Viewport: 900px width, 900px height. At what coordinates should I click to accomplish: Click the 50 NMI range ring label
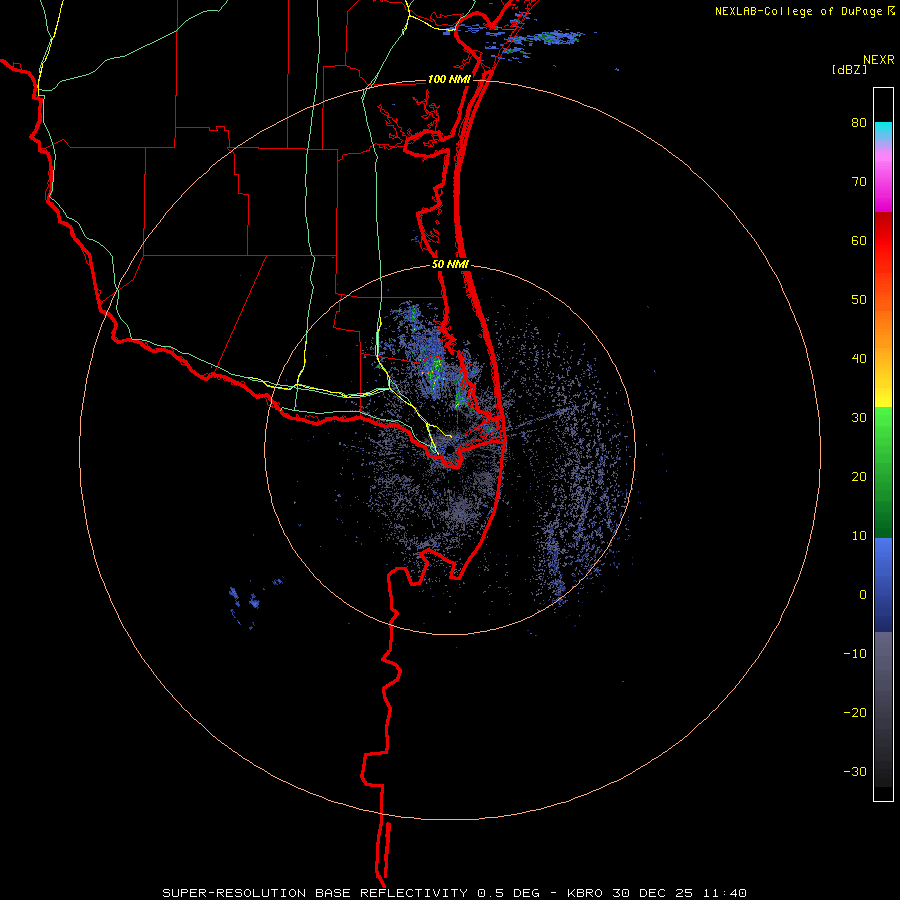[451, 265]
